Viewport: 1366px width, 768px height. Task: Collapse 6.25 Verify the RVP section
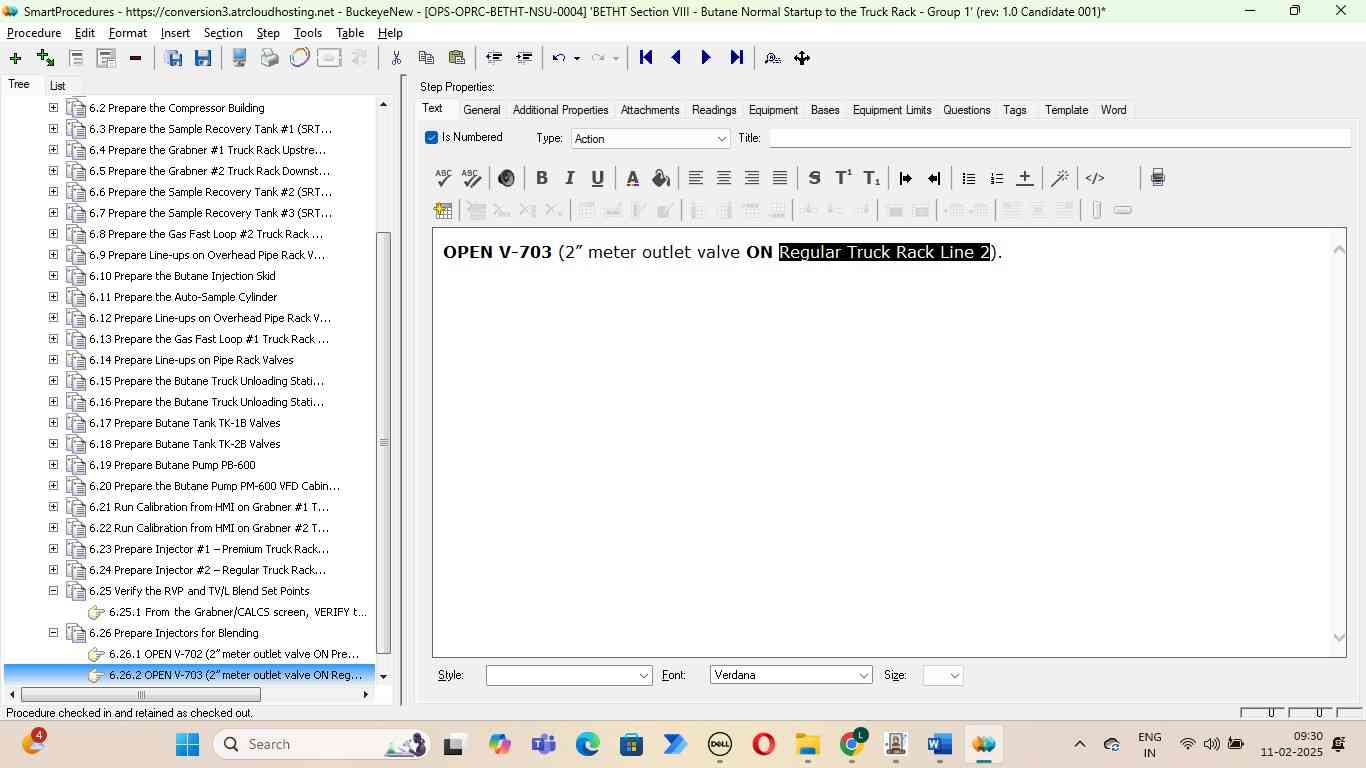click(53, 591)
